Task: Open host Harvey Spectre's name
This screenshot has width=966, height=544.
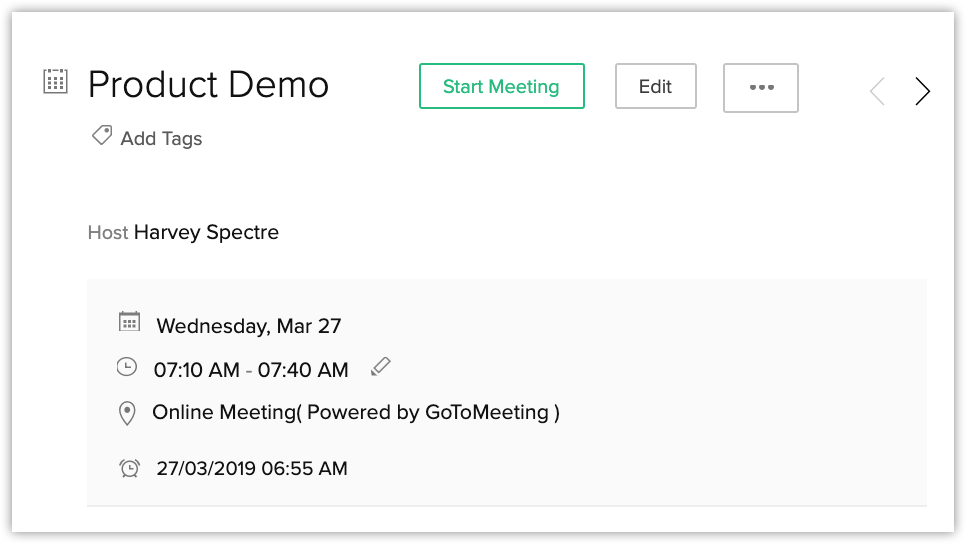Action: (206, 233)
